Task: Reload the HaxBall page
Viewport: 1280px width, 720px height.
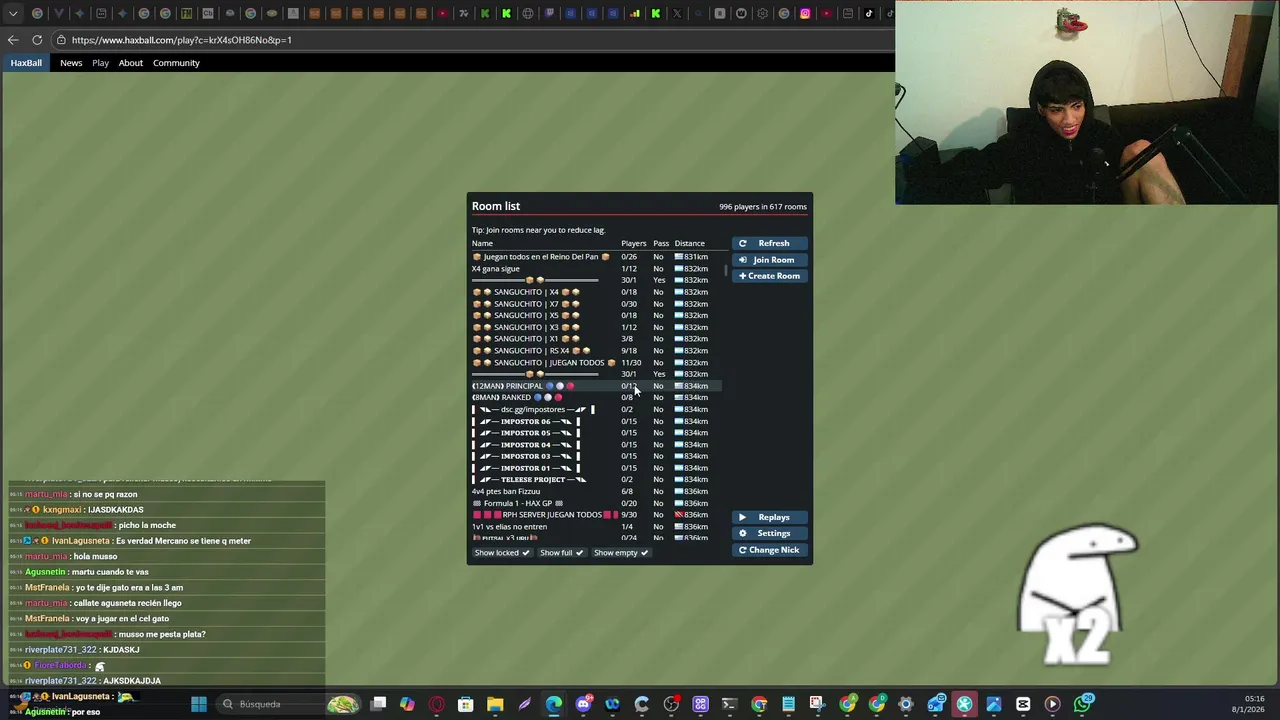Action: coord(37,40)
